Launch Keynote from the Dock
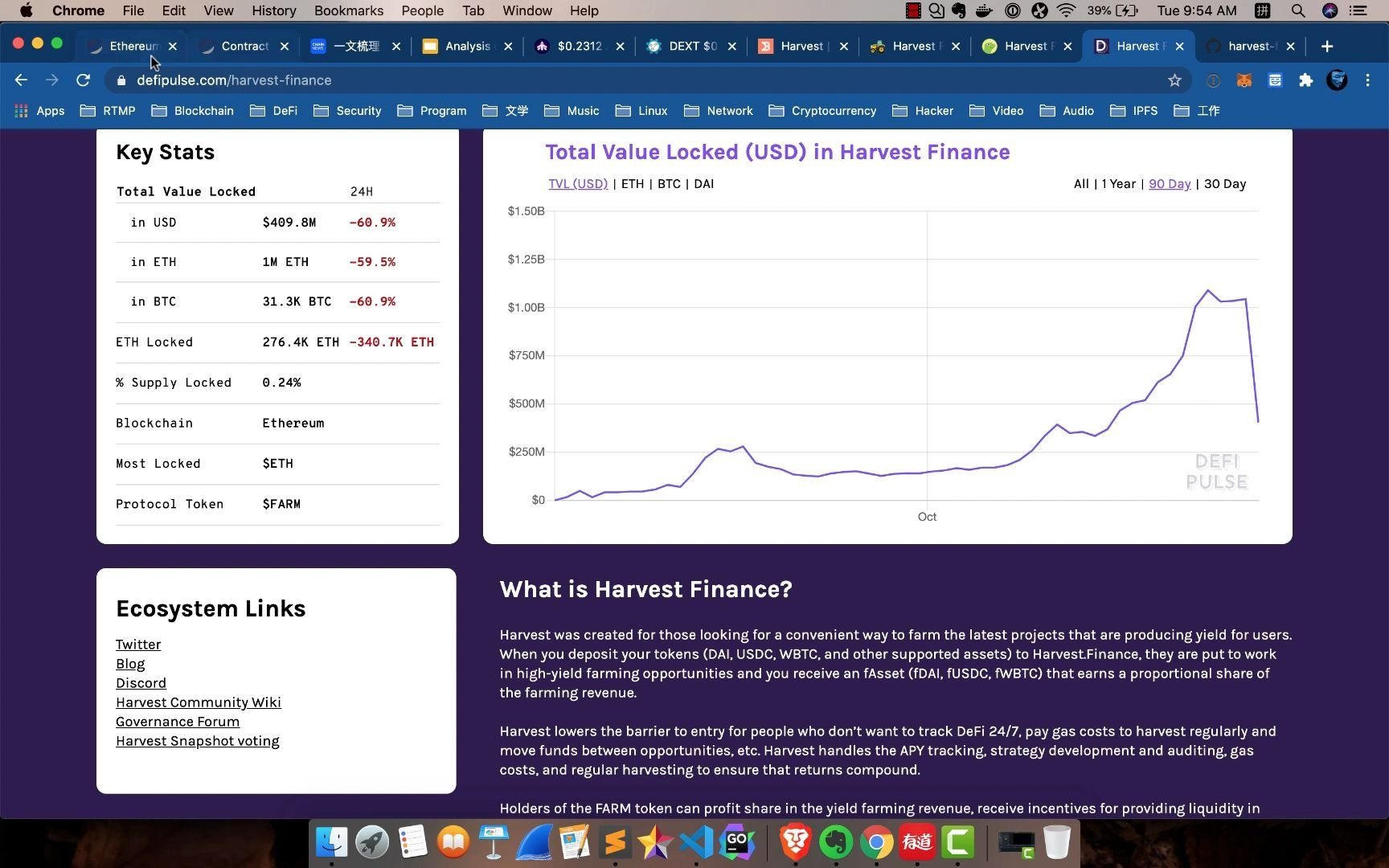The image size is (1389, 868). click(x=494, y=842)
